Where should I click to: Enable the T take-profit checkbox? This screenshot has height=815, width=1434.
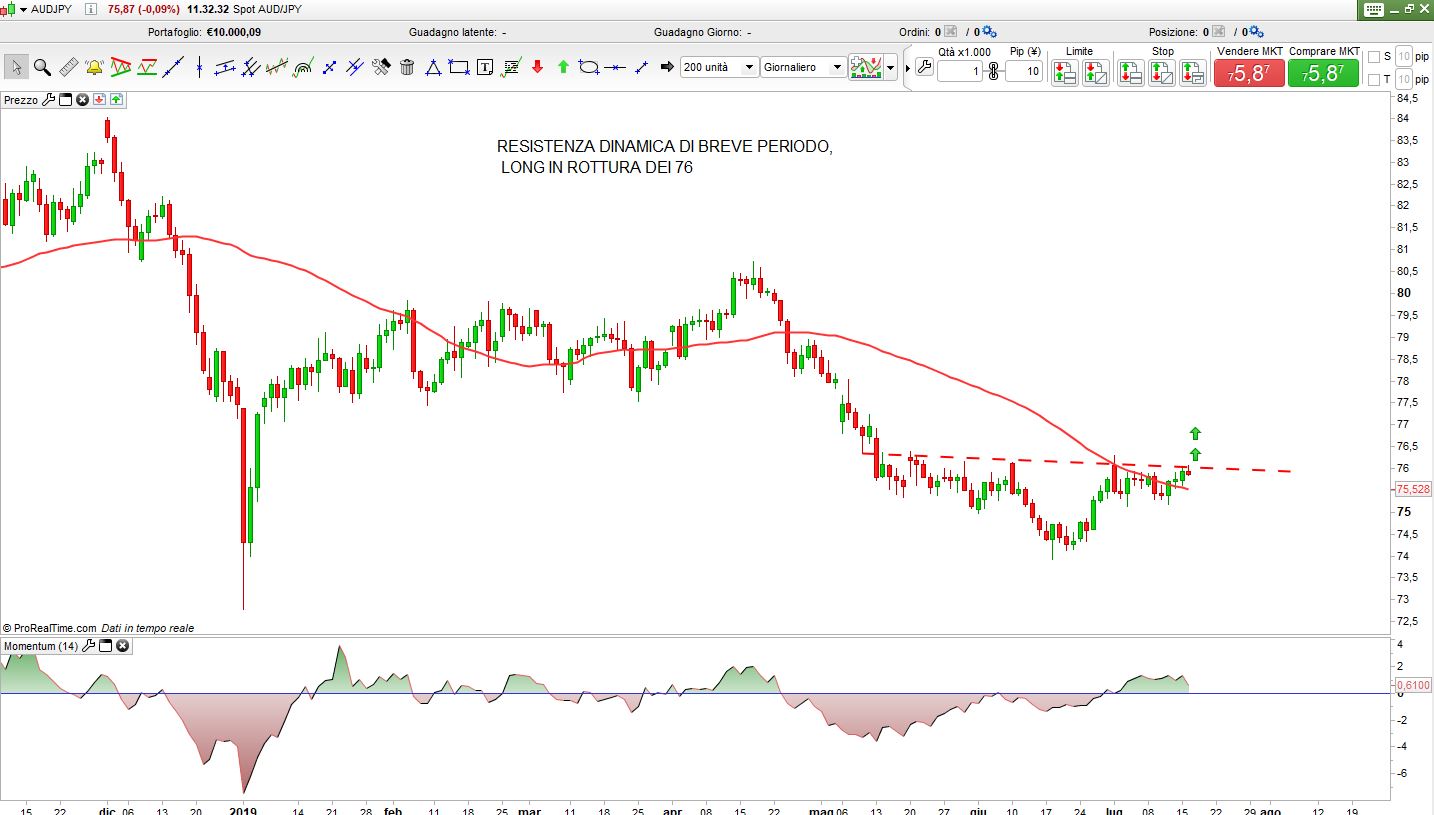1373,79
